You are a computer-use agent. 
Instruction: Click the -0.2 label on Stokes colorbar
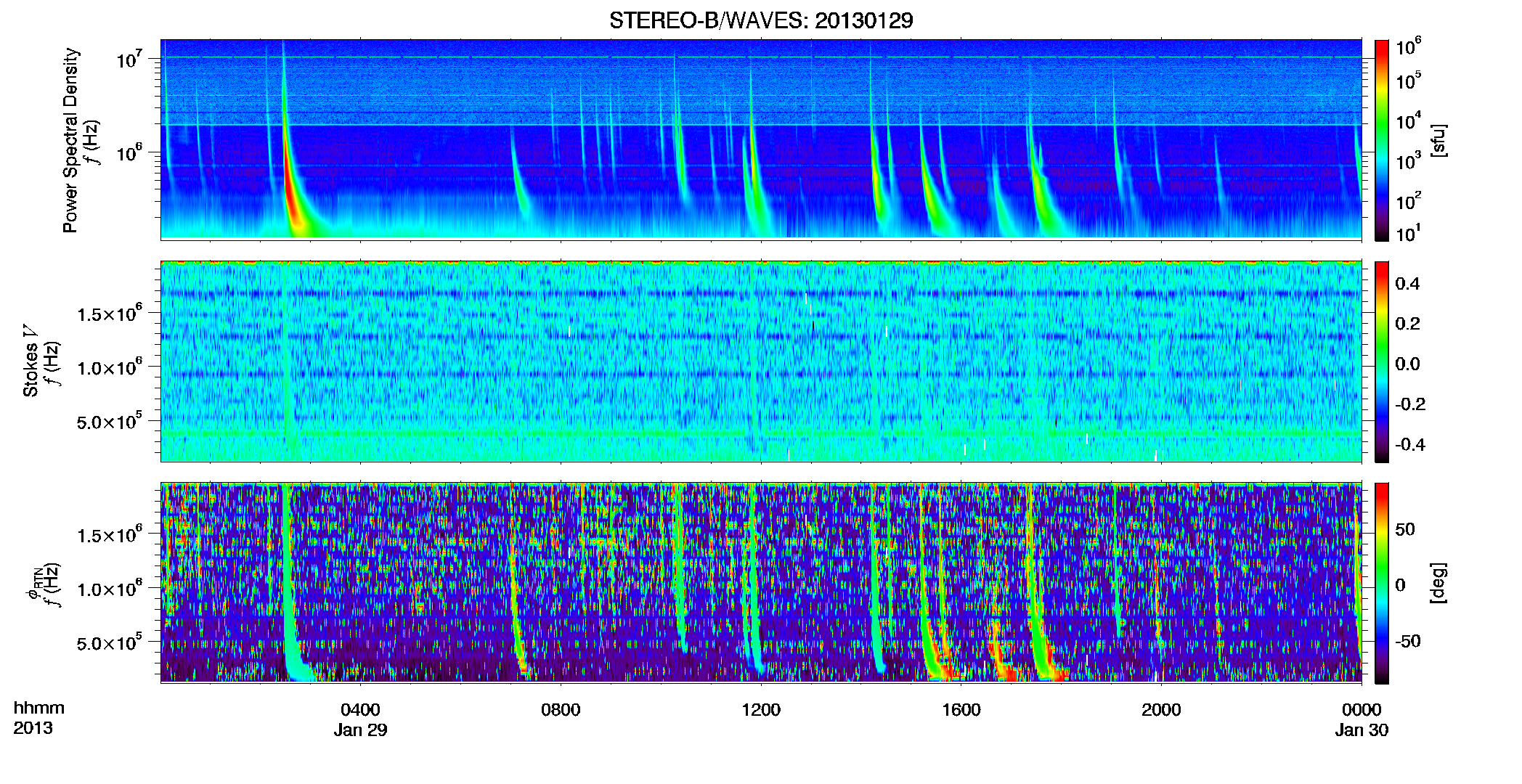point(1409,404)
